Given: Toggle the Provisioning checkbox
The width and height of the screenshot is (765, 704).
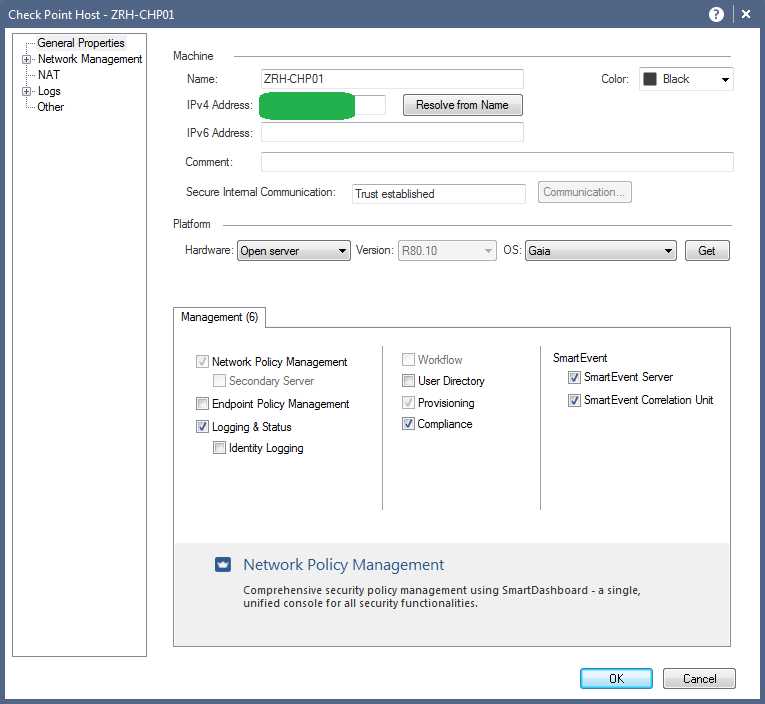Looking at the screenshot, I should click(x=408, y=402).
